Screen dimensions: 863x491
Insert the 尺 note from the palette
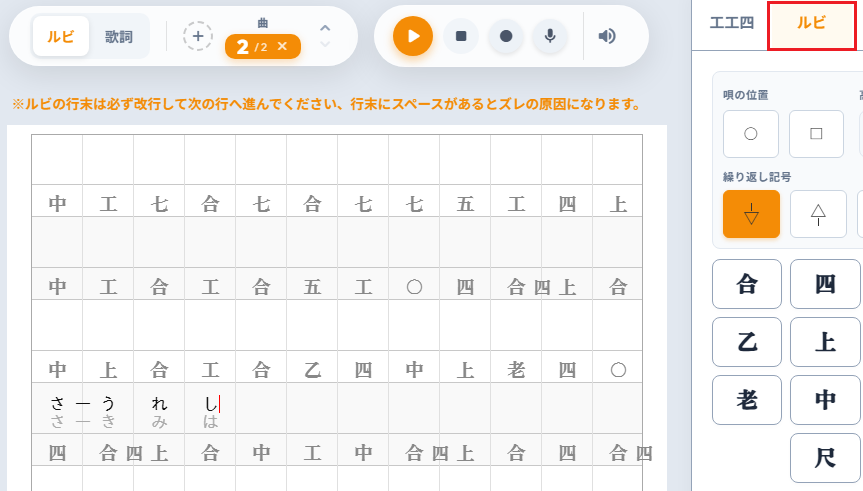825,458
